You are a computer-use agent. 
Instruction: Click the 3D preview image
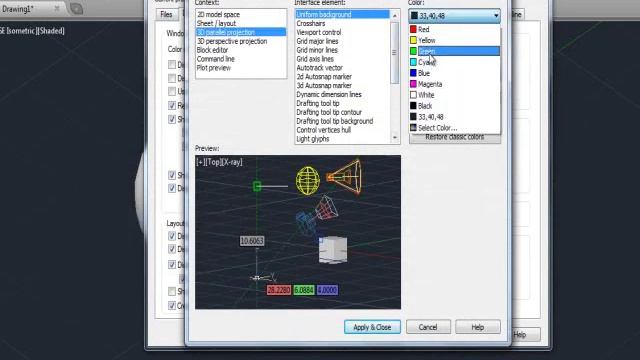point(298,232)
